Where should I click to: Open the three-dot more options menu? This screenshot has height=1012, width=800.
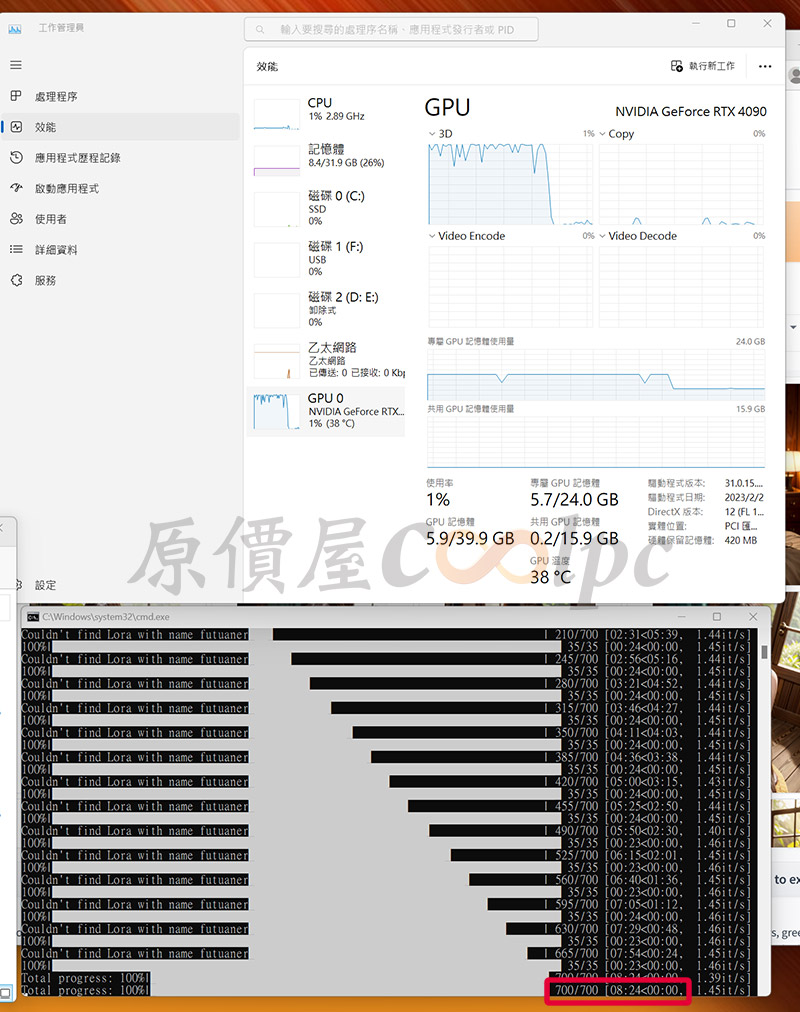pos(765,66)
